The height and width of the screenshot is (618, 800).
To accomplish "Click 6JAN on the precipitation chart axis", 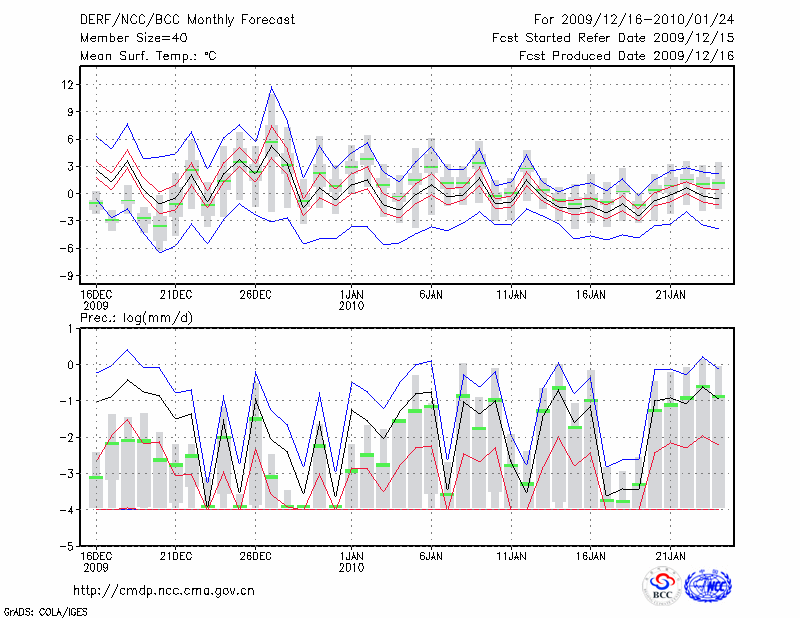I will (431, 555).
